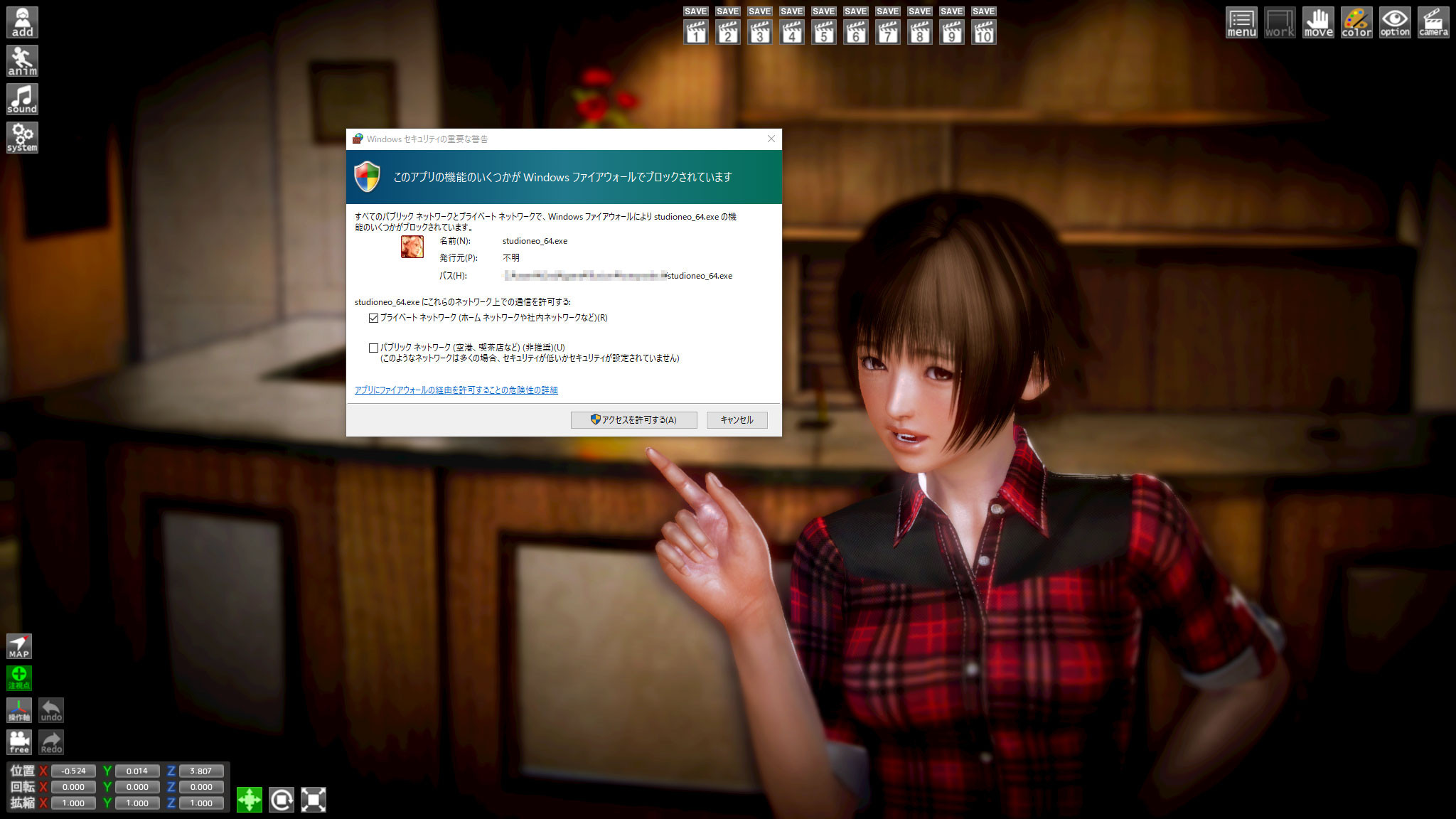1456x819 pixels.
Task: Toggle the private network checkbox
Action: point(373,318)
